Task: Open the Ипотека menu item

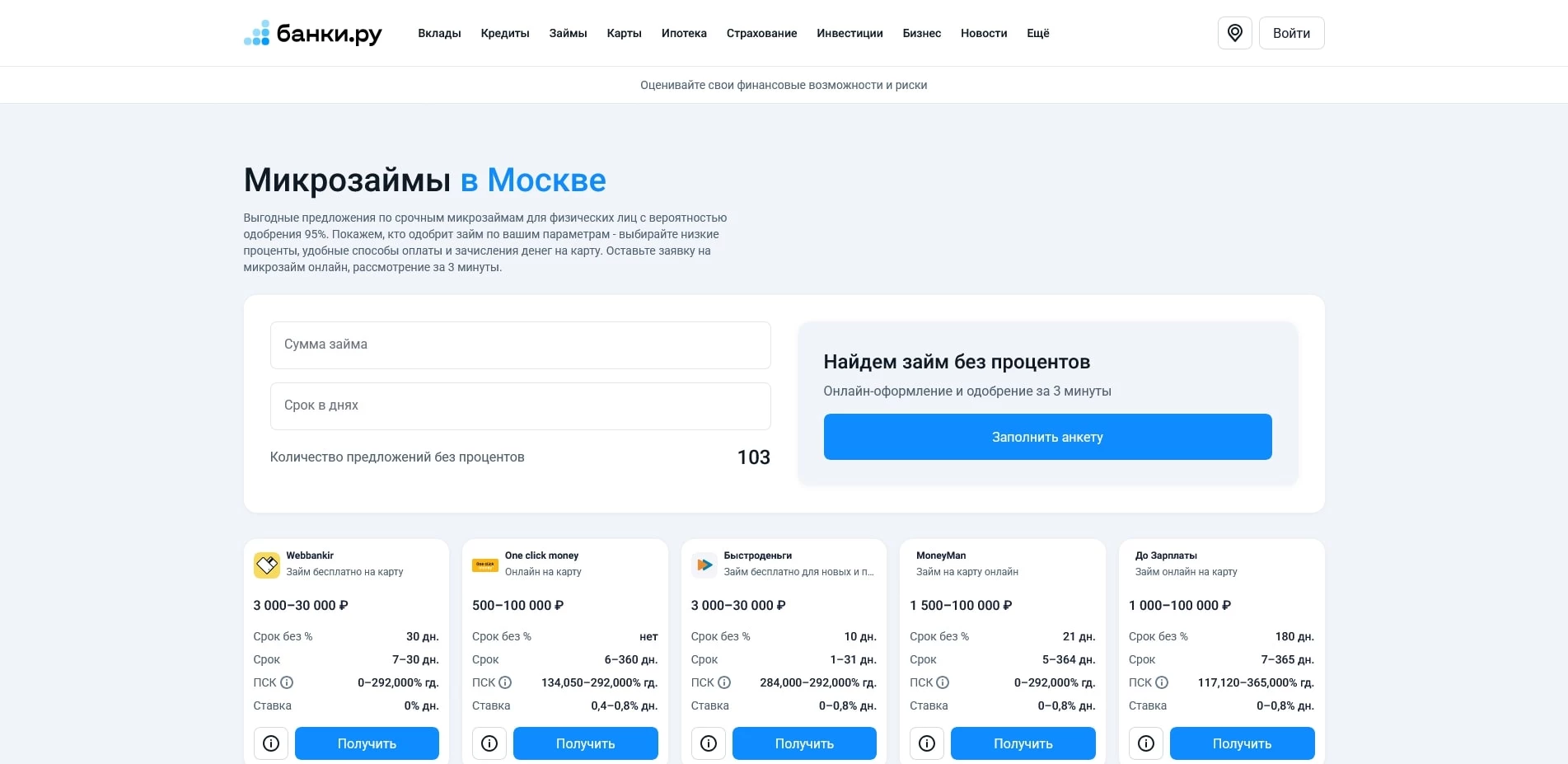Action: tap(684, 34)
